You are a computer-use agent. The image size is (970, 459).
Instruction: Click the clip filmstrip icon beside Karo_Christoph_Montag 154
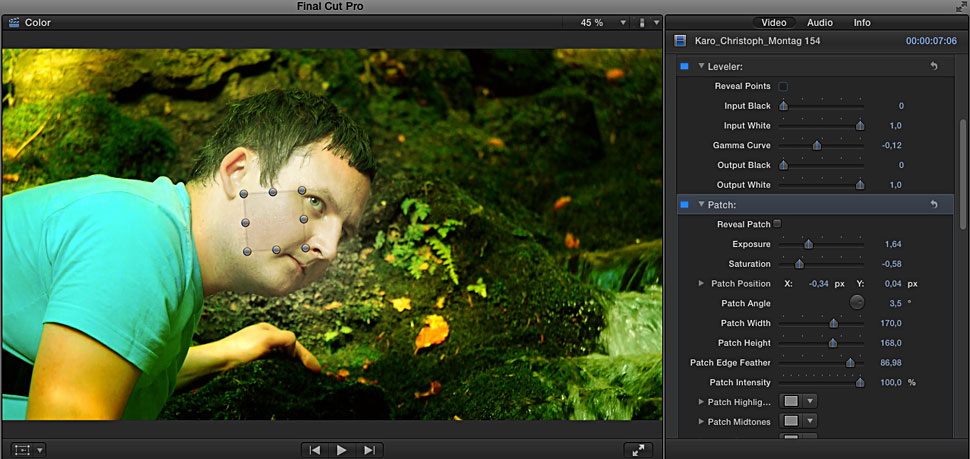(x=681, y=42)
